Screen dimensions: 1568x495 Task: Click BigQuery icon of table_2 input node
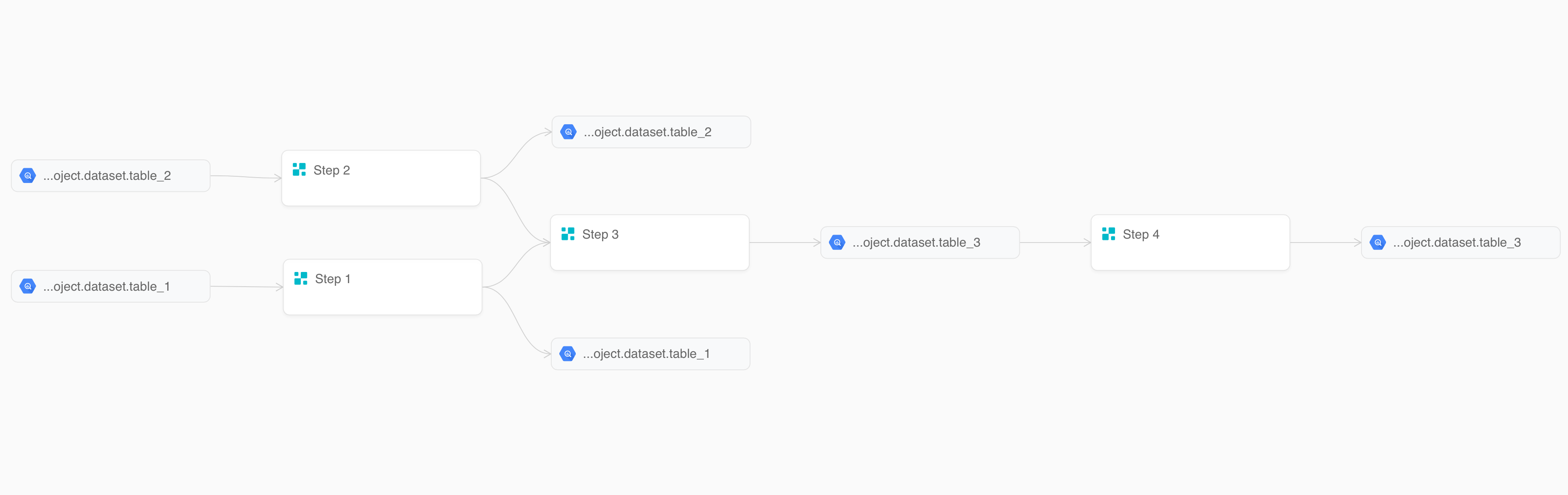coord(28,176)
